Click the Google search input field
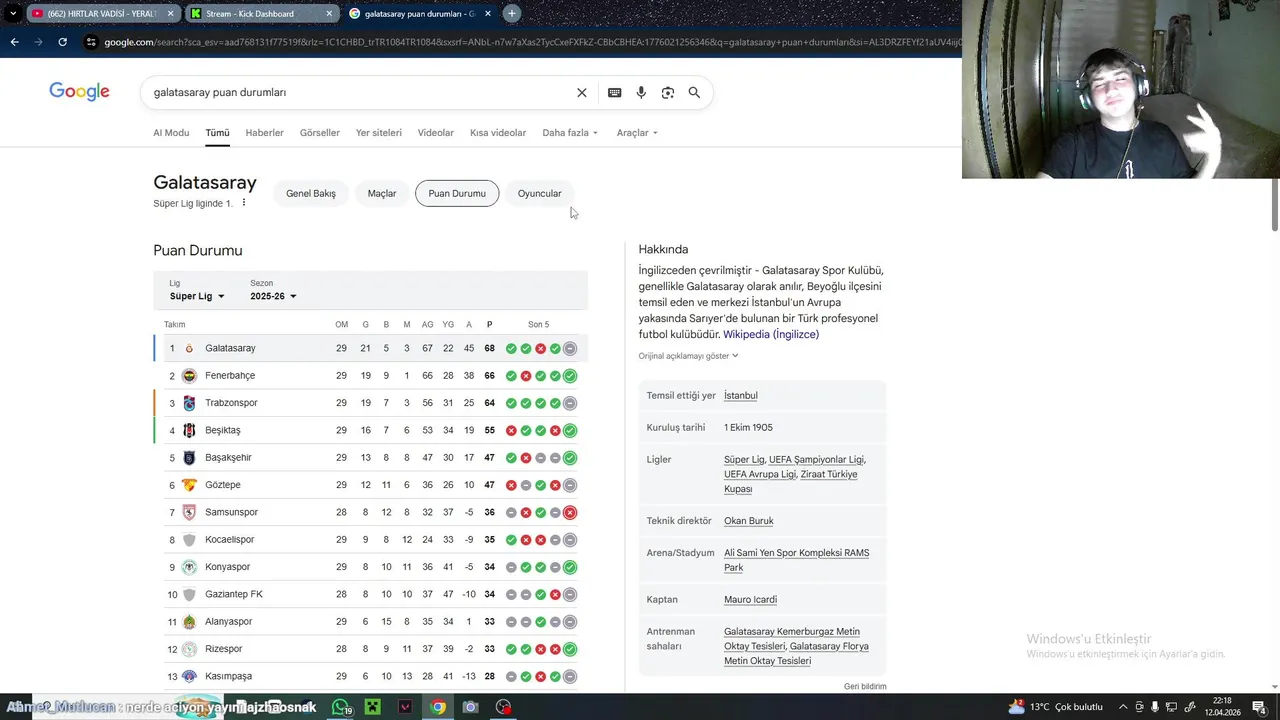 click(360, 92)
